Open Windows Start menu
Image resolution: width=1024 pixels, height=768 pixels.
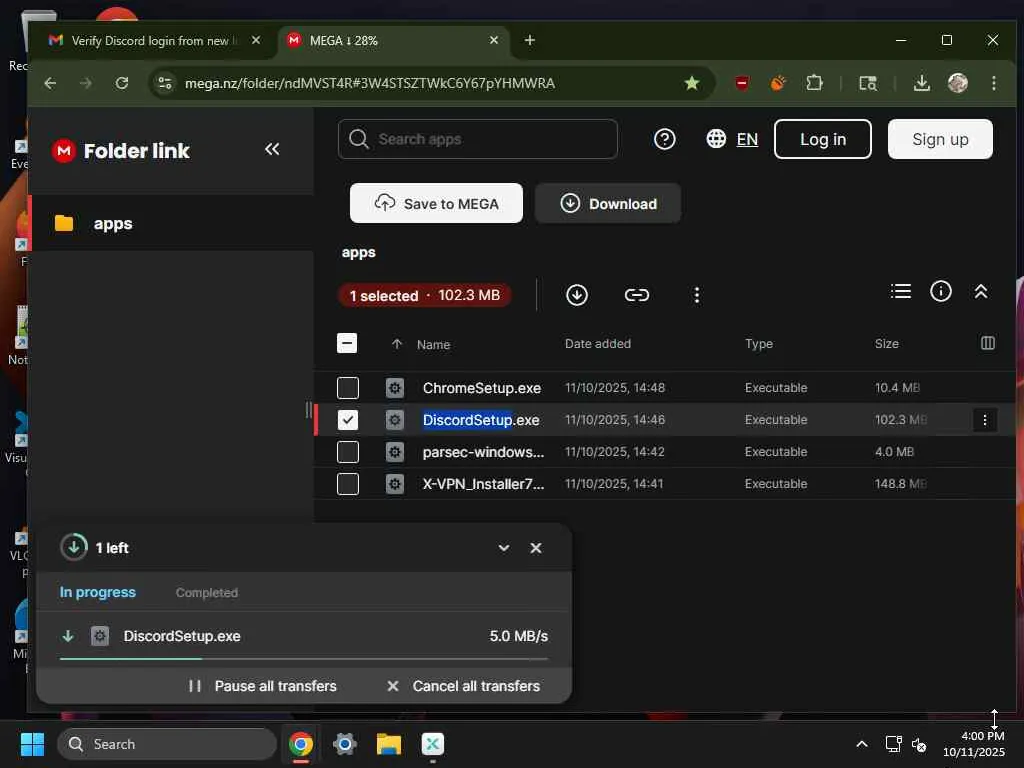click(x=32, y=744)
